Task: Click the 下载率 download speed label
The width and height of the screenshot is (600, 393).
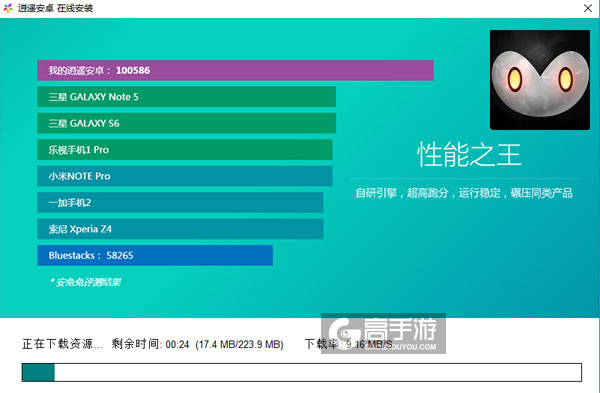Action: pos(323,344)
